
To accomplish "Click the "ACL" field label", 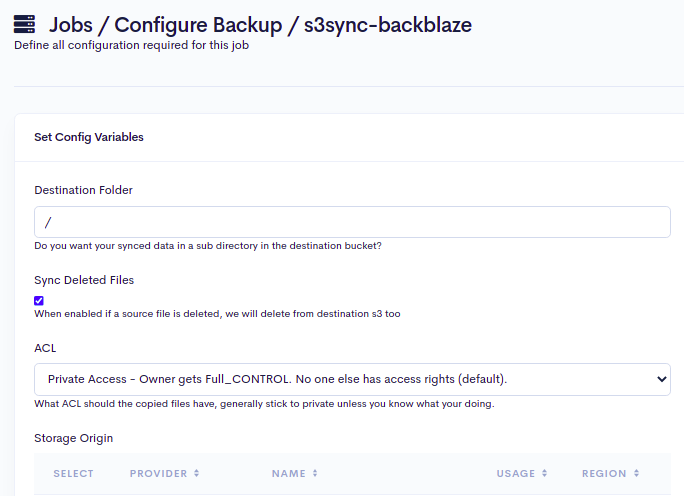I will pyautogui.click(x=45, y=348).
